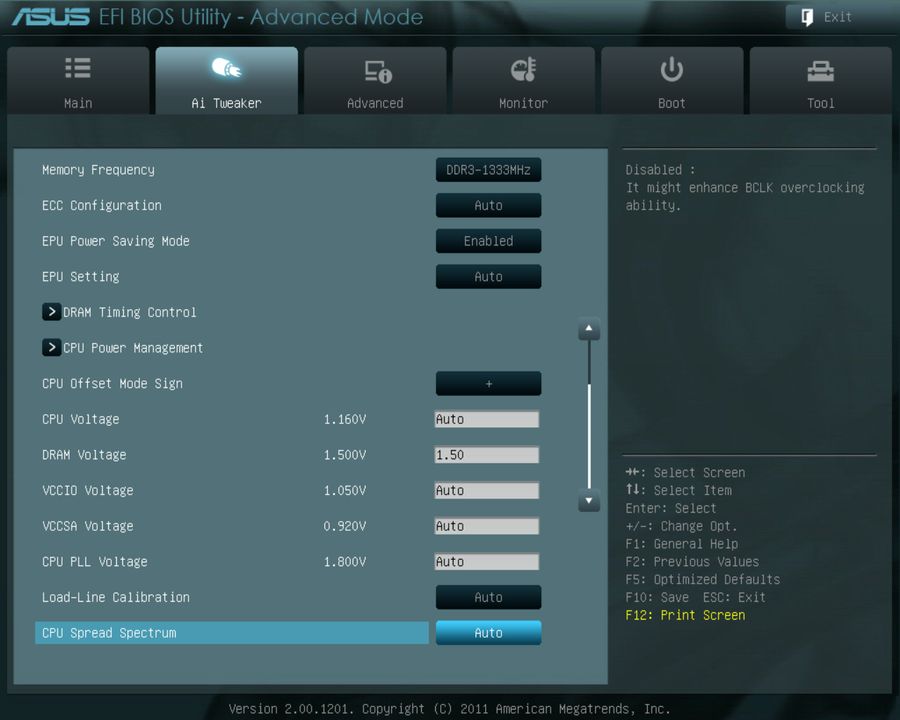Open Advanced settings via its icon

tap(375, 68)
